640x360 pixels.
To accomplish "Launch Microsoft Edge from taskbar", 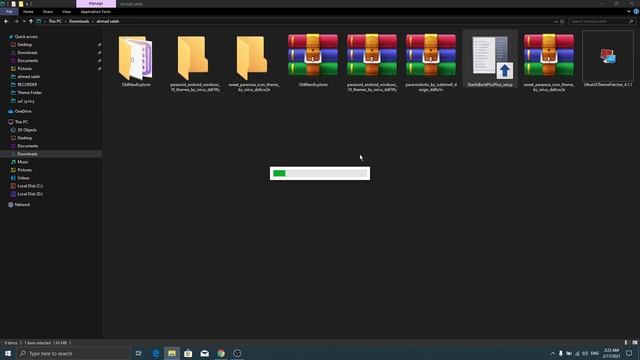I will (156, 353).
